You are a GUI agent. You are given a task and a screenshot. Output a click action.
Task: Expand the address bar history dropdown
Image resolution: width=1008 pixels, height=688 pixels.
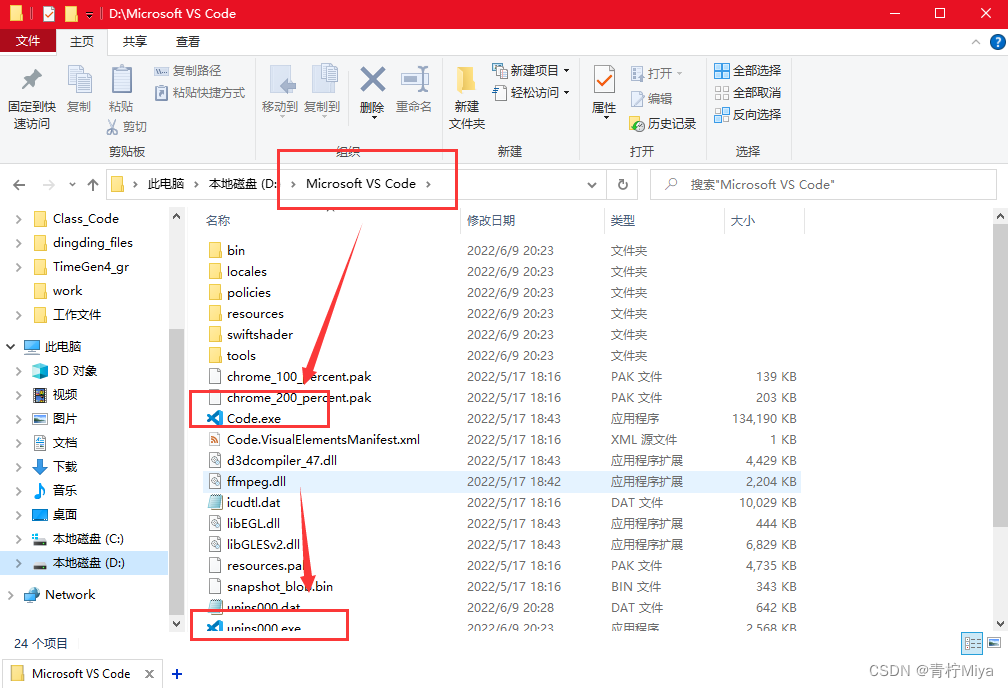click(591, 185)
